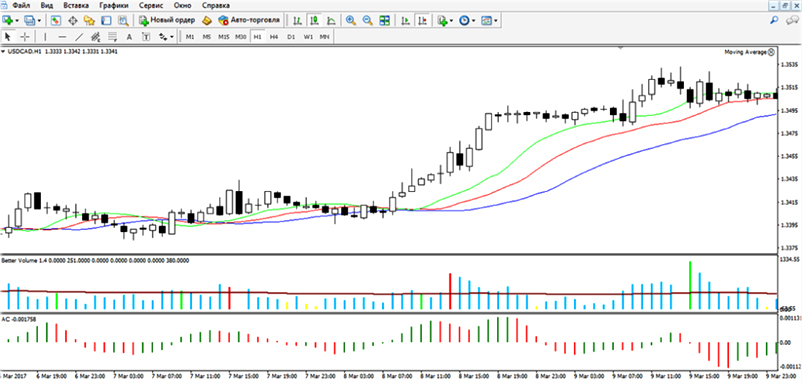The height and width of the screenshot is (383, 802).
Task: Expand the Periods dropdown arrow
Action: [x=473, y=20]
